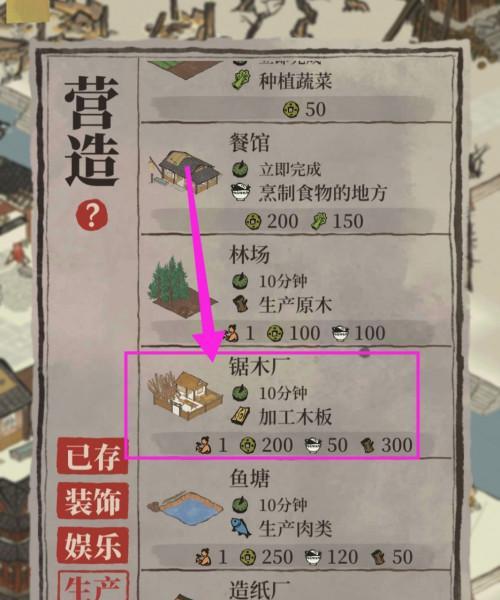Tap the 加工木板 wooden plank icon
The width and height of the screenshot is (500, 600).
(241, 417)
